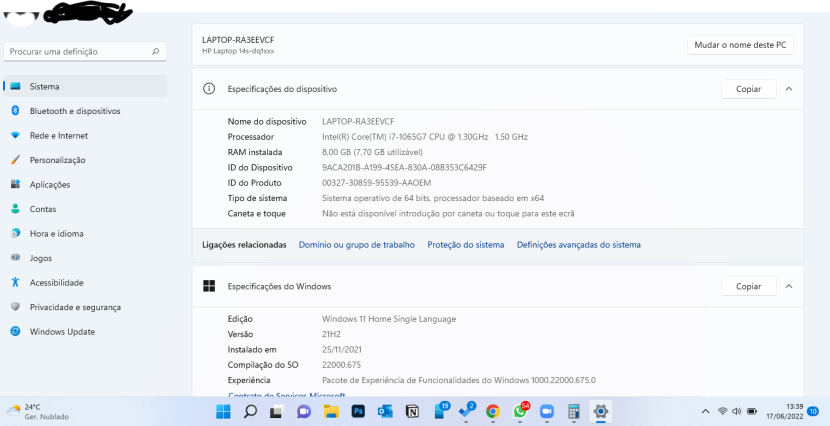Collapse the Especificações do dispositivo section
The image size is (830, 426).
tap(789, 89)
